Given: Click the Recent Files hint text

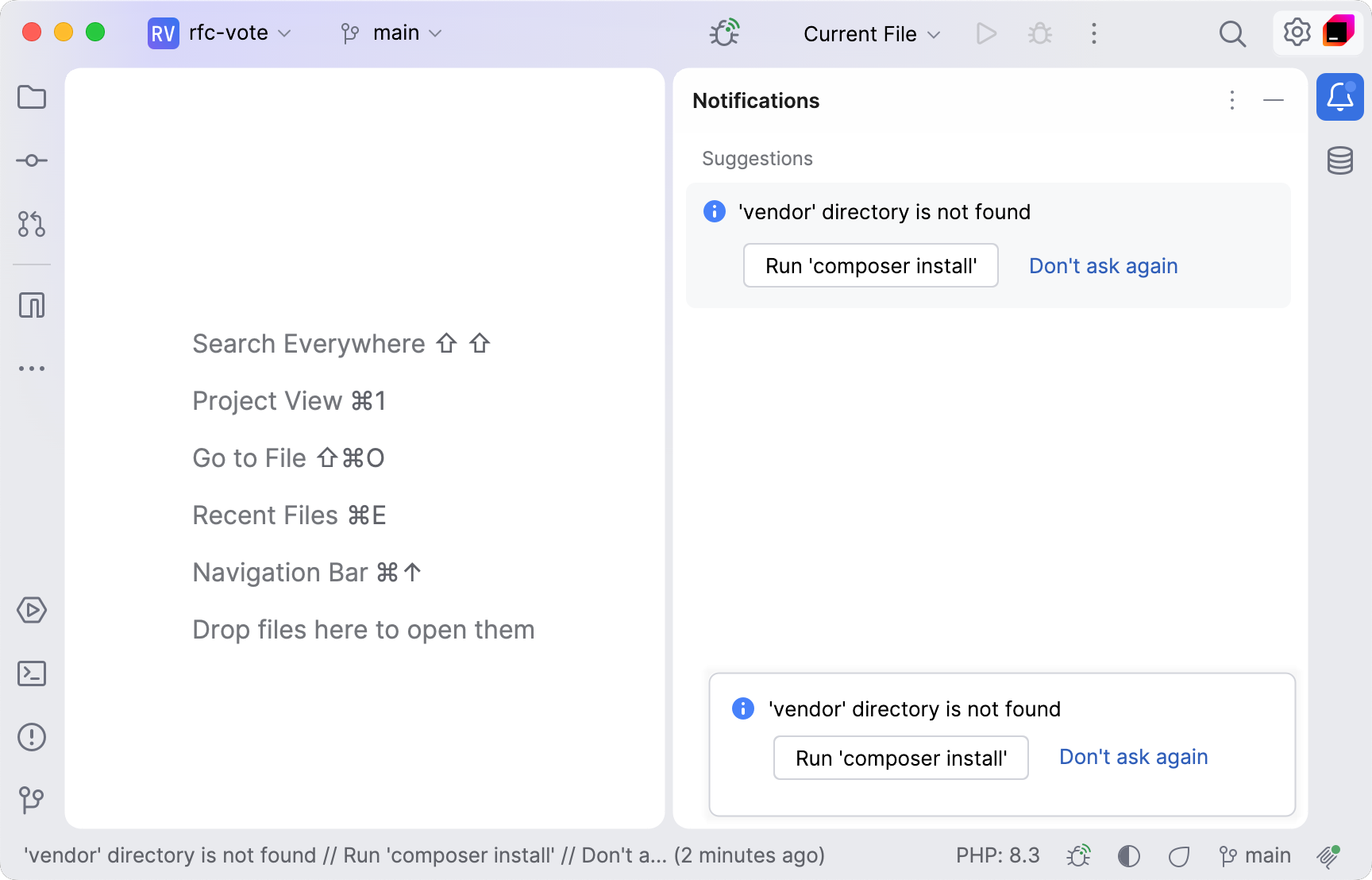Looking at the screenshot, I should click(x=289, y=515).
